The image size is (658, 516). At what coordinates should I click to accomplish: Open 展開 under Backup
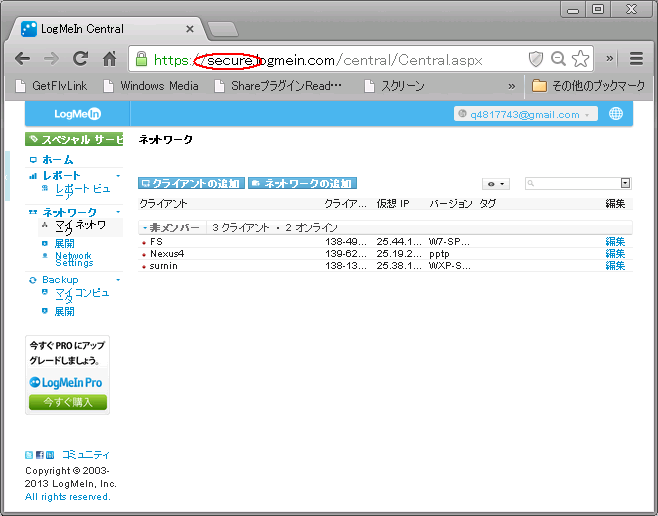(x=64, y=311)
